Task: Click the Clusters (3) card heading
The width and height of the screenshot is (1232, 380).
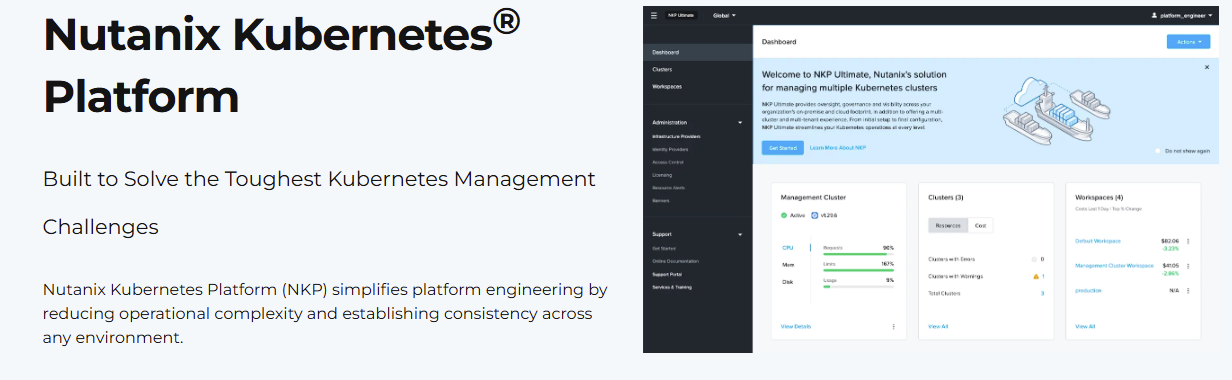Action: [945, 198]
